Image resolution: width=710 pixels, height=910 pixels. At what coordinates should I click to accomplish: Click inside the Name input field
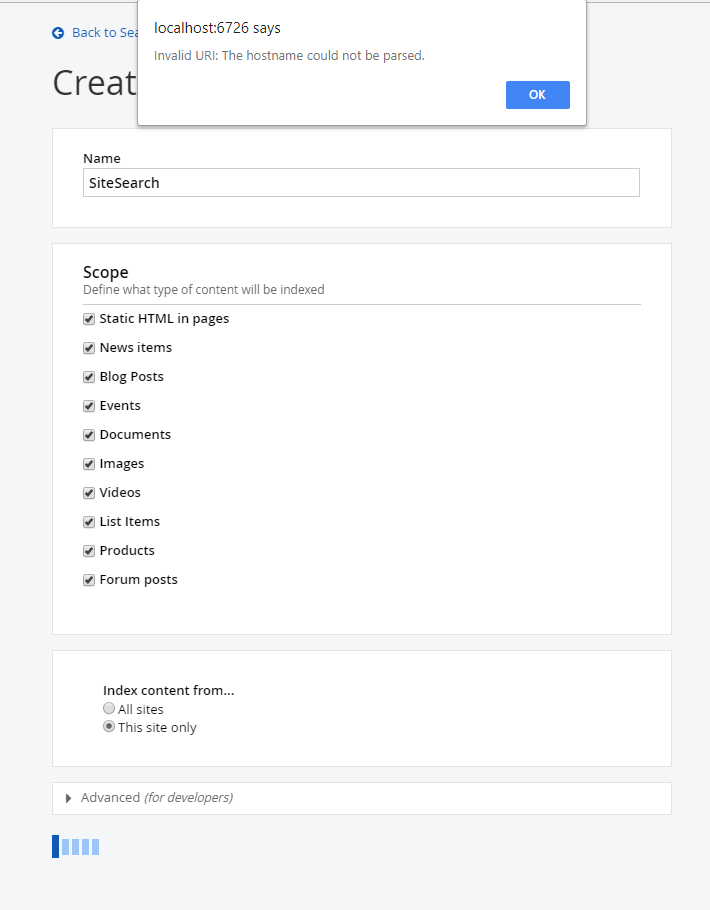pos(360,182)
